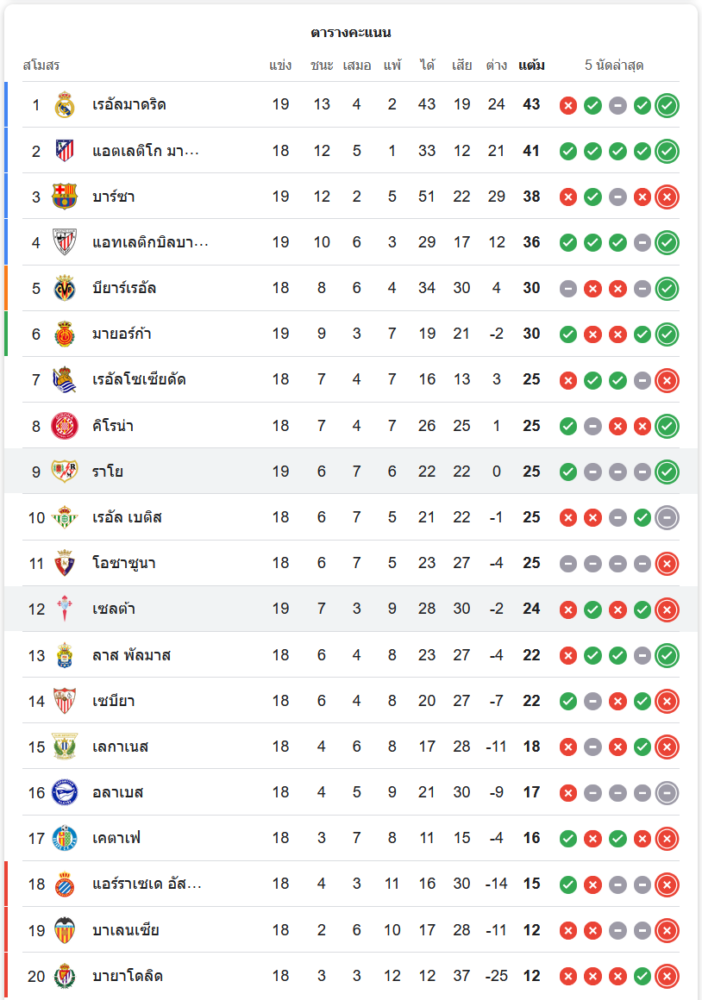This screenshot has width=702, height=1000.
Task: Click the Real Sociedad club crest
Action: (65, 380)
